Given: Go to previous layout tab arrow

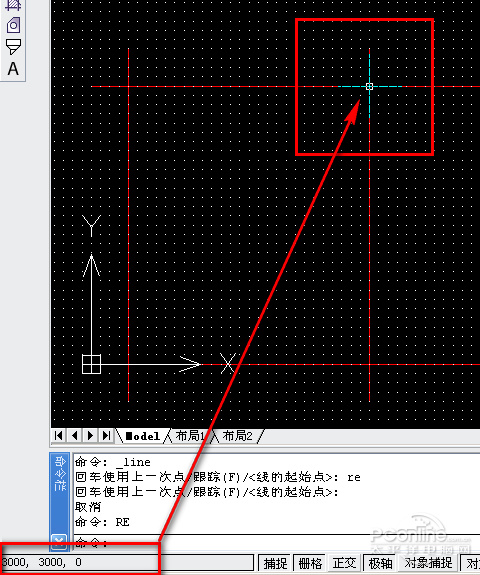Looking at the screenshot, I should pyautogui.click(x=74, y=436).
